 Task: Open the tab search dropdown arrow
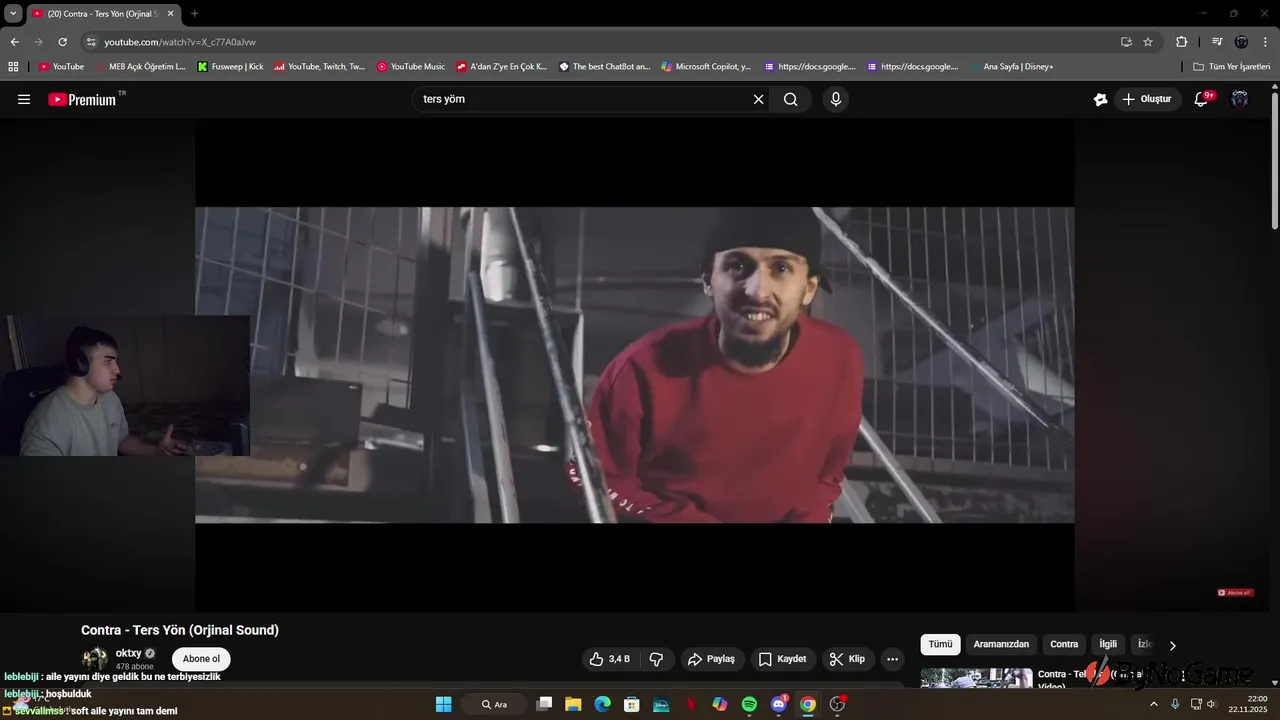point(13,14)
